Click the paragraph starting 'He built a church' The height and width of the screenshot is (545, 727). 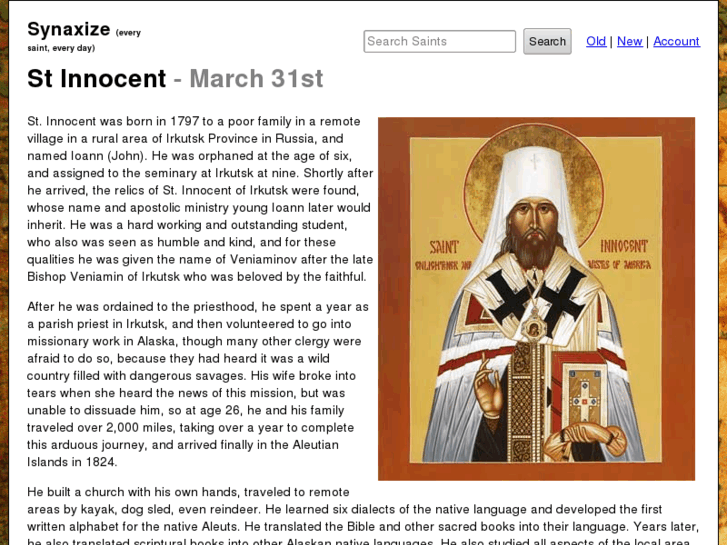363,517
